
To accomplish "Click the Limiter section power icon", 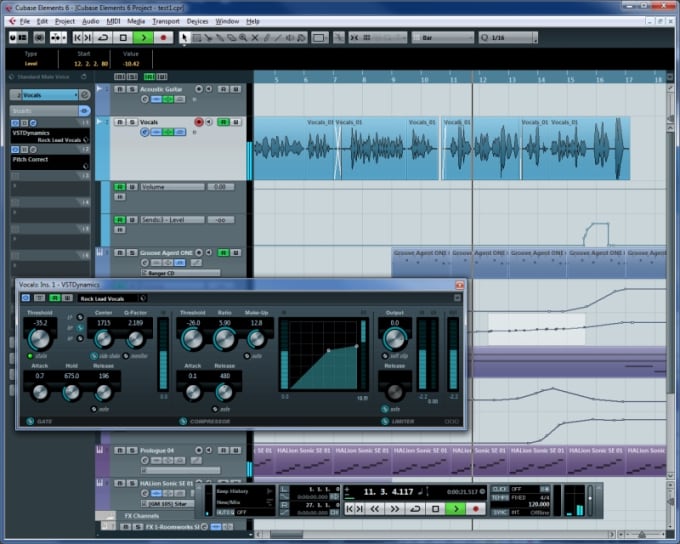I will tap(385, 421).
